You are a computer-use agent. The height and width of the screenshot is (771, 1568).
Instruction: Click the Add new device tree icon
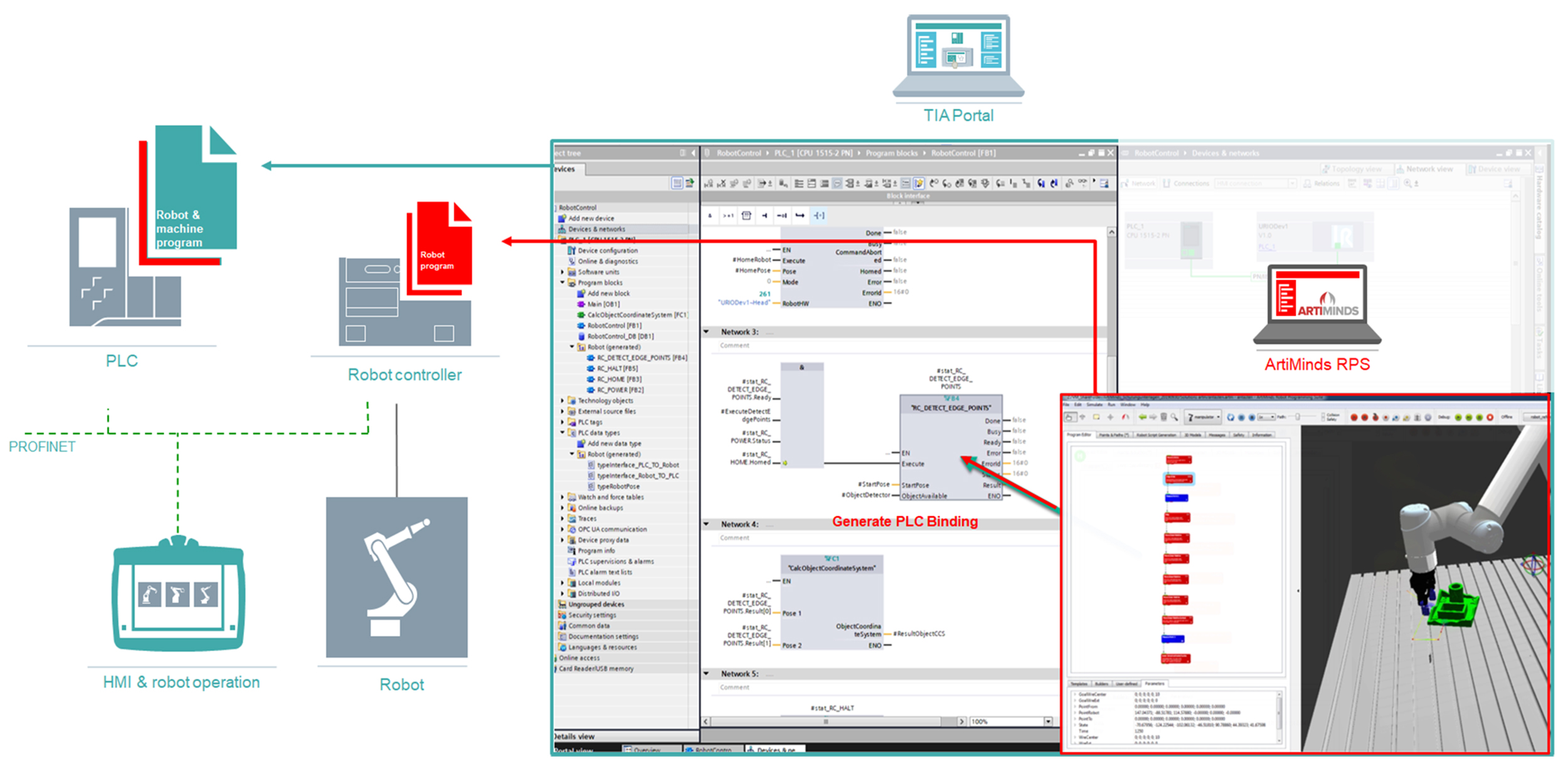[x=563, y=218]
